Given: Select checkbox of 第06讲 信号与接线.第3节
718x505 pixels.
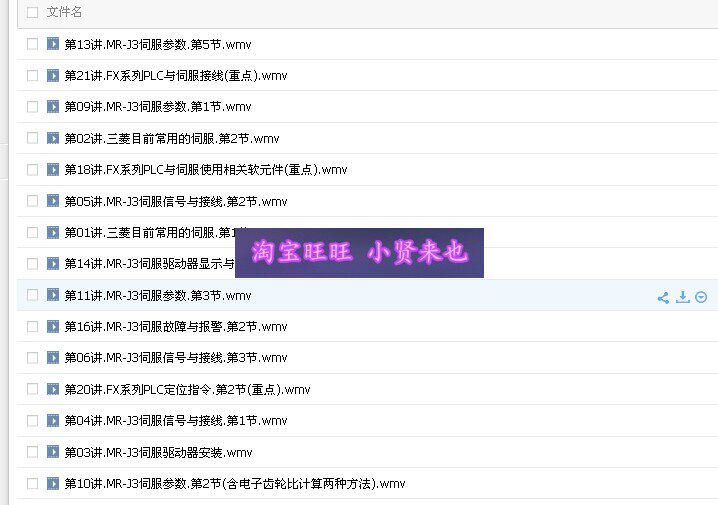Looking at the screenshot, I should click(x=32, y=358).
